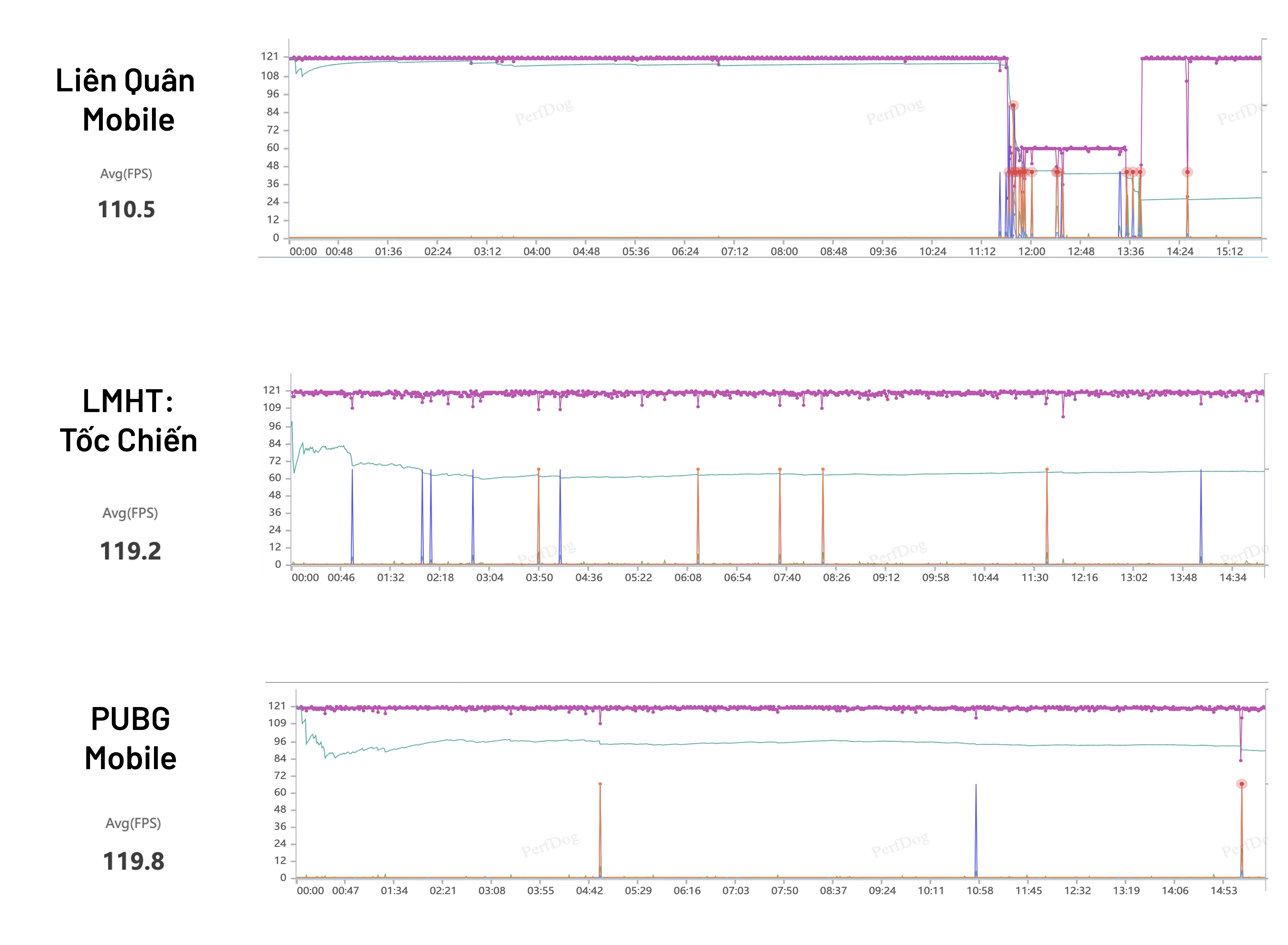This screenshot has width=1288, height=945.
Task: Click the 60 y-axis label in LMHT chart
Action: pos(275,478)
